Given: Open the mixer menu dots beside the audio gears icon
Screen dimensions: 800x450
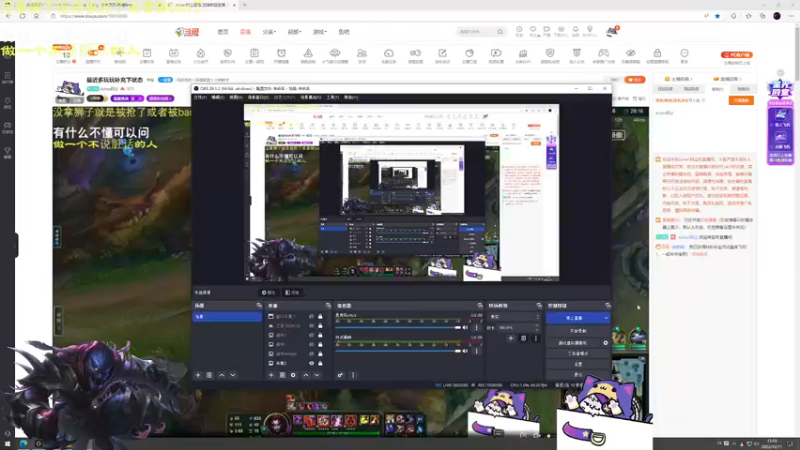Looking at the screenshot, I should (353, 375).
